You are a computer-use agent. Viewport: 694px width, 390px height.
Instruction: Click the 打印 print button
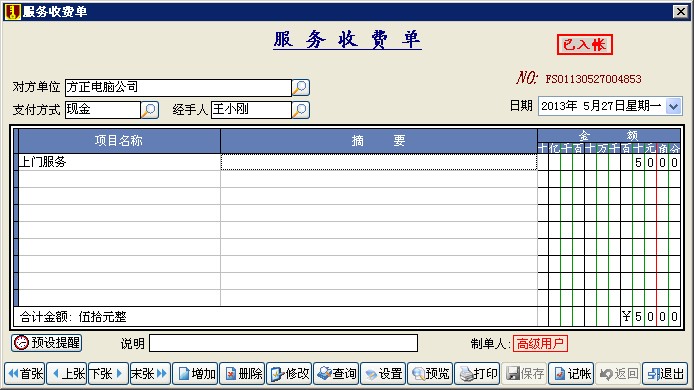tap(477, 374)
